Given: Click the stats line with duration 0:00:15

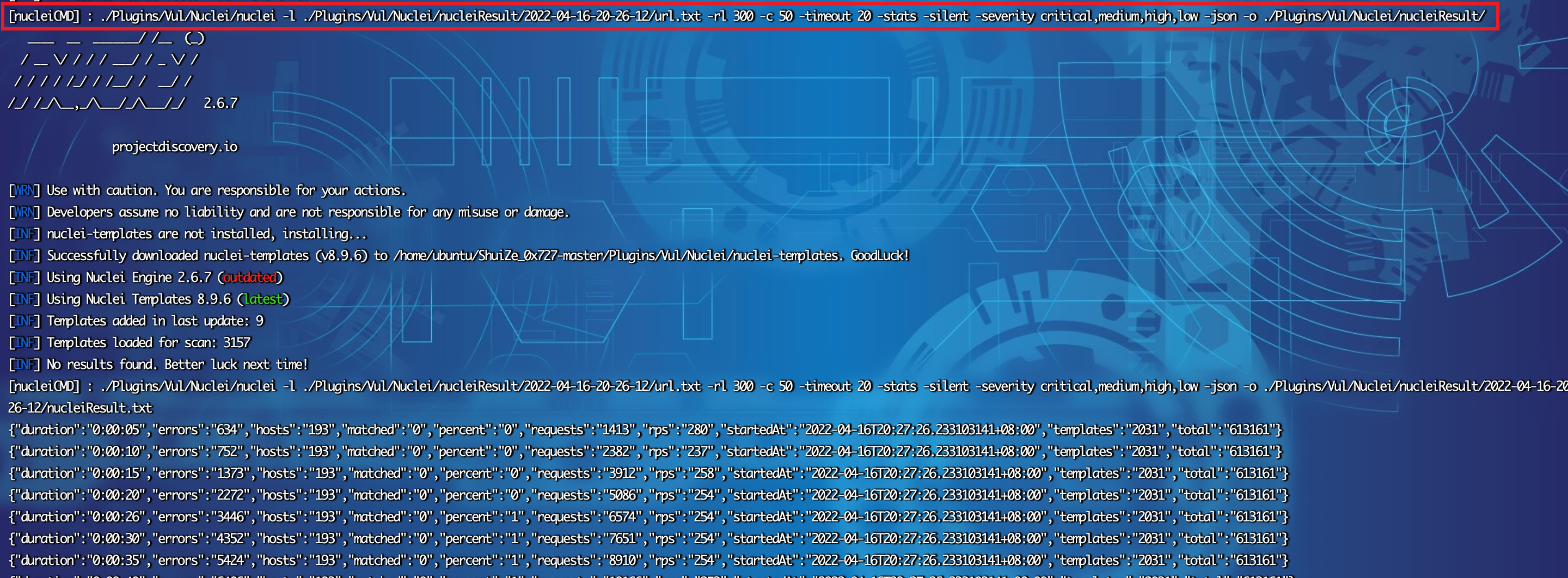Looking at the screenshot, I should (648, 474).
